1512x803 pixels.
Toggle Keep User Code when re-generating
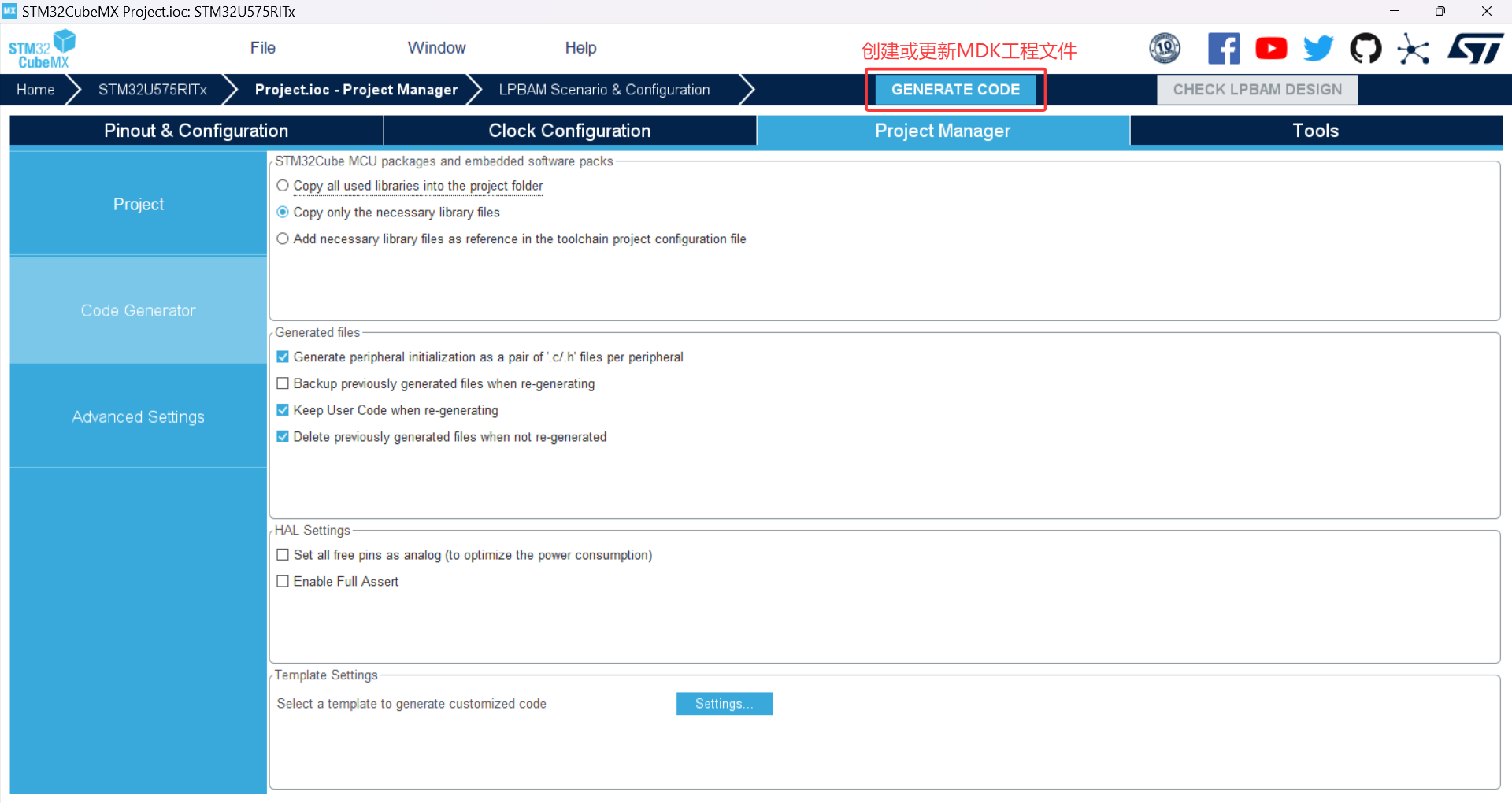(283, 410)
